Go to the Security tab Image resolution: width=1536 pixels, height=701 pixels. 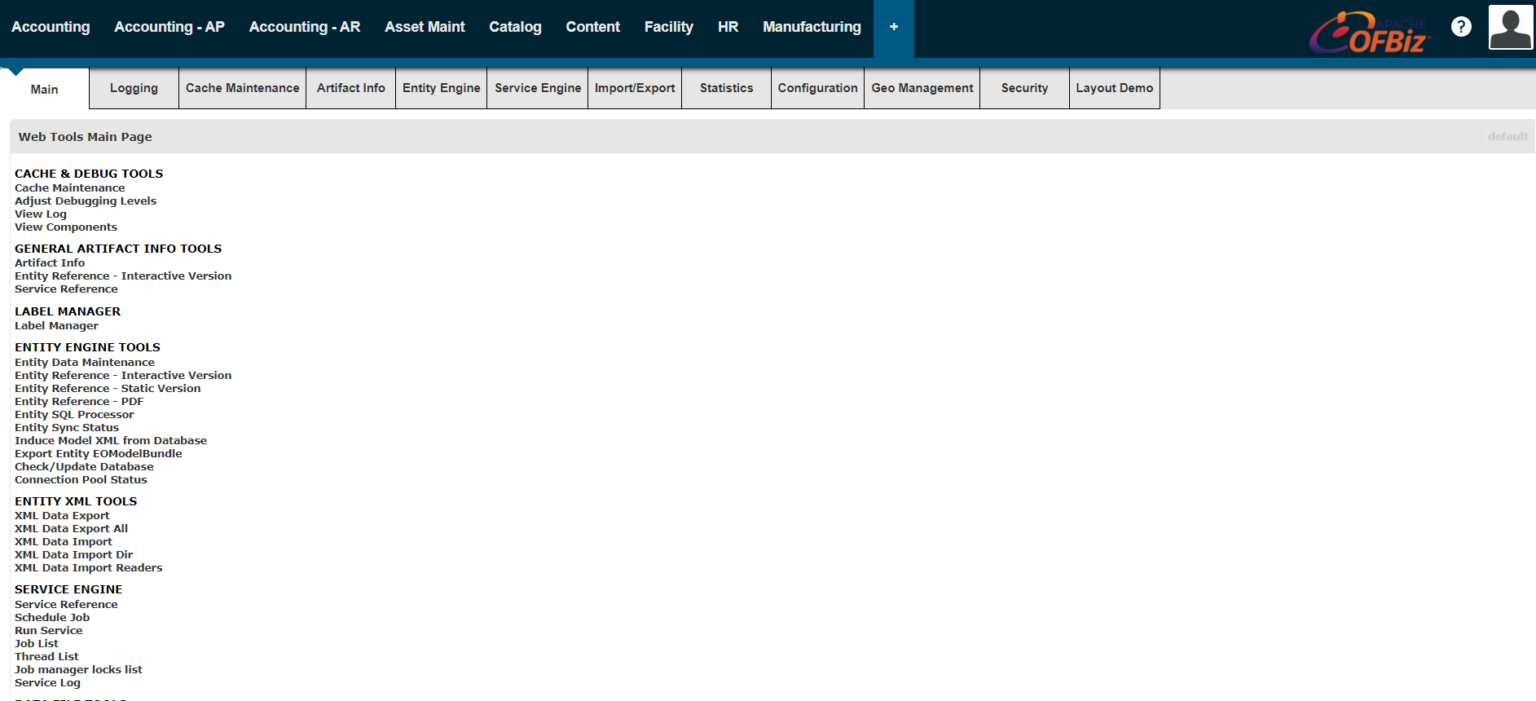click(1024, 88)
